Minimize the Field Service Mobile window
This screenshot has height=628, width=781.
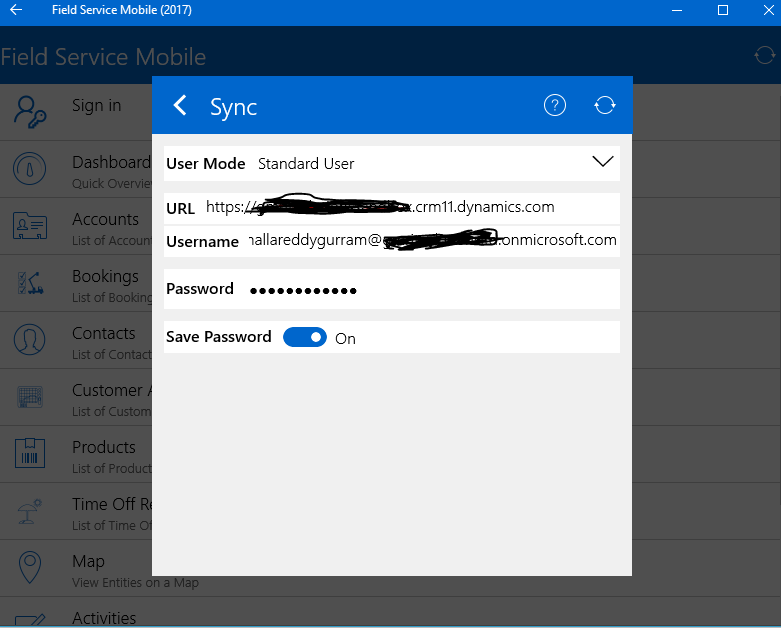677,10
